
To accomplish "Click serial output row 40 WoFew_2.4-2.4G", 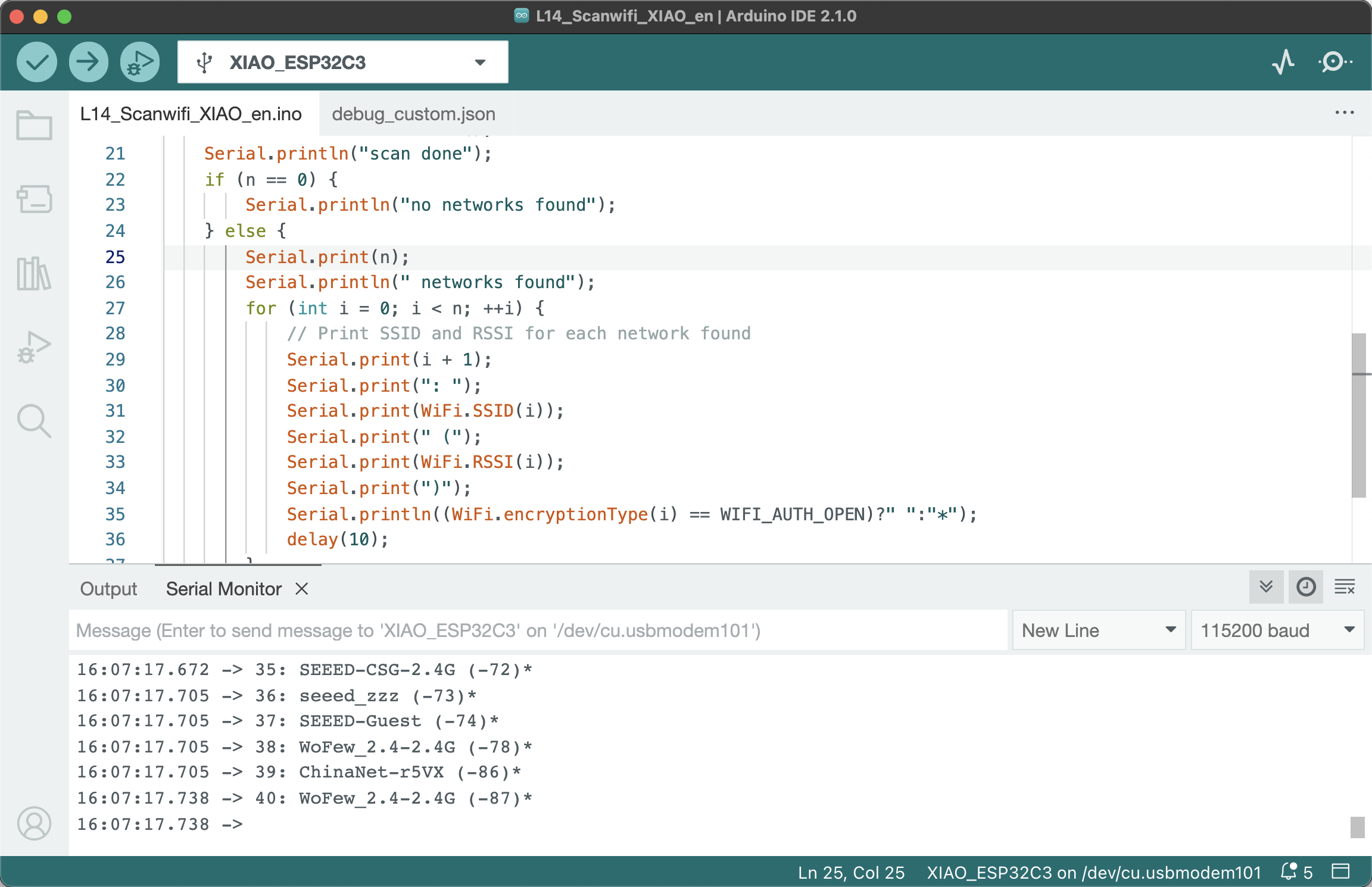I will coord(304,799).
